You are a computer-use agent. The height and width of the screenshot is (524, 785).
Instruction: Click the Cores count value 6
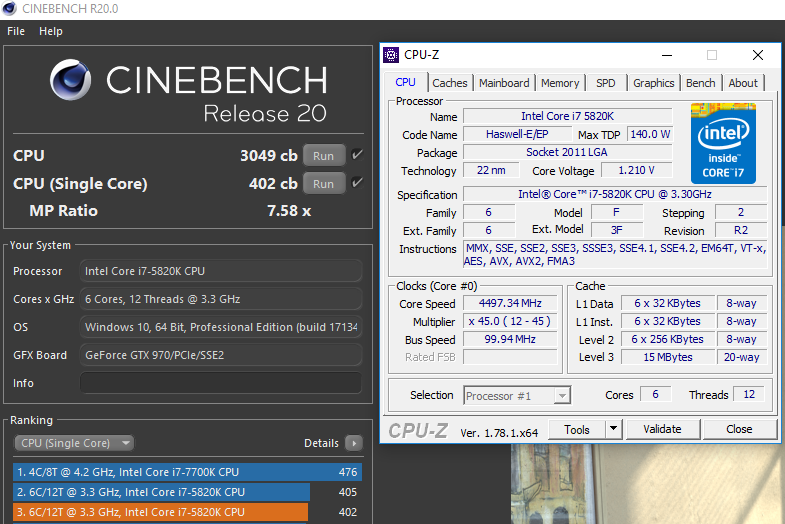pyautogui.click(x=655, y=394)
